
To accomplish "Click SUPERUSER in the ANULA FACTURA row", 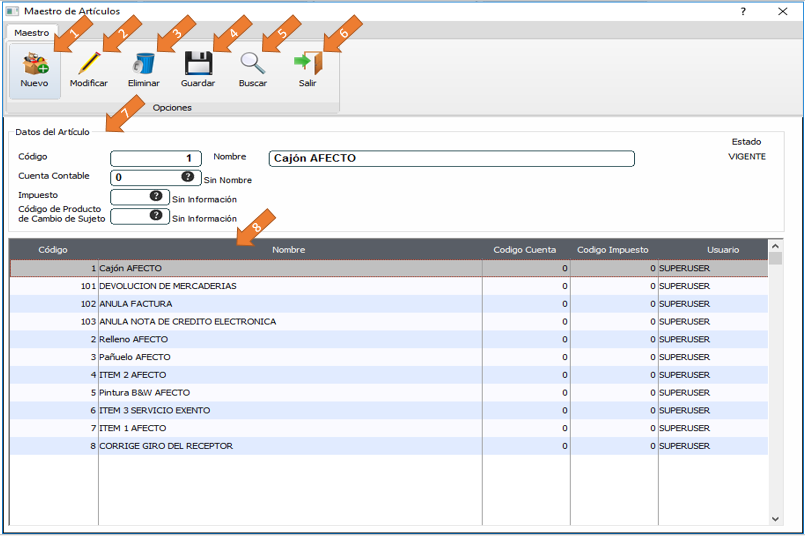I will click(x=684, y=304).
